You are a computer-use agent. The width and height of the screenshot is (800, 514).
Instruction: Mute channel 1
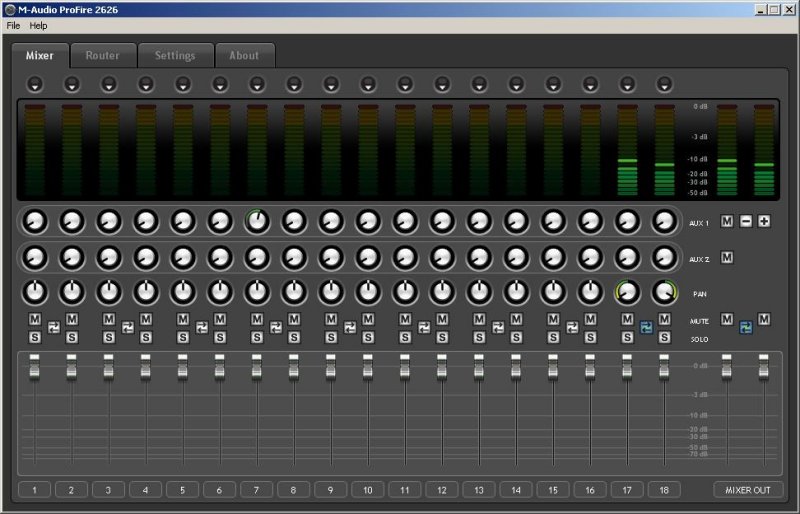(35, 320)
